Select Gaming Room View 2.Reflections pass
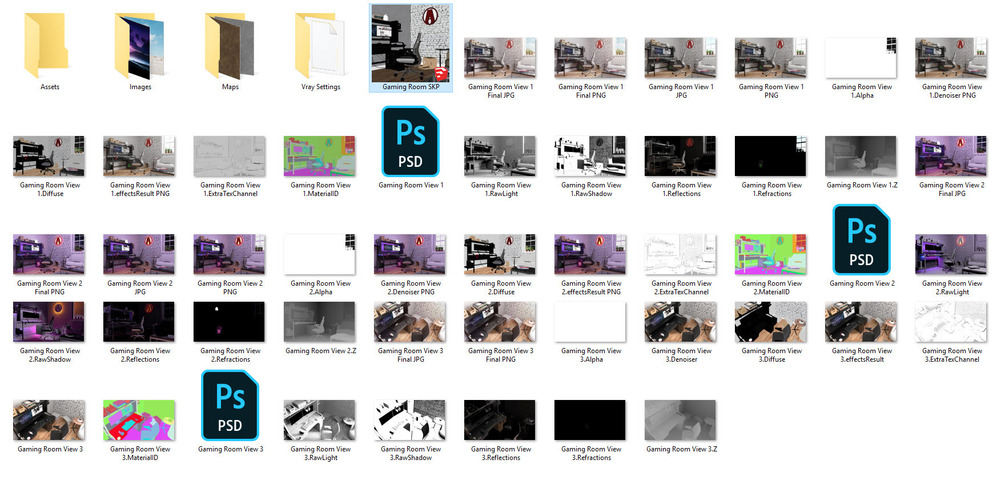This screenshot has width=1005, height=504. (x=140, y=323)
